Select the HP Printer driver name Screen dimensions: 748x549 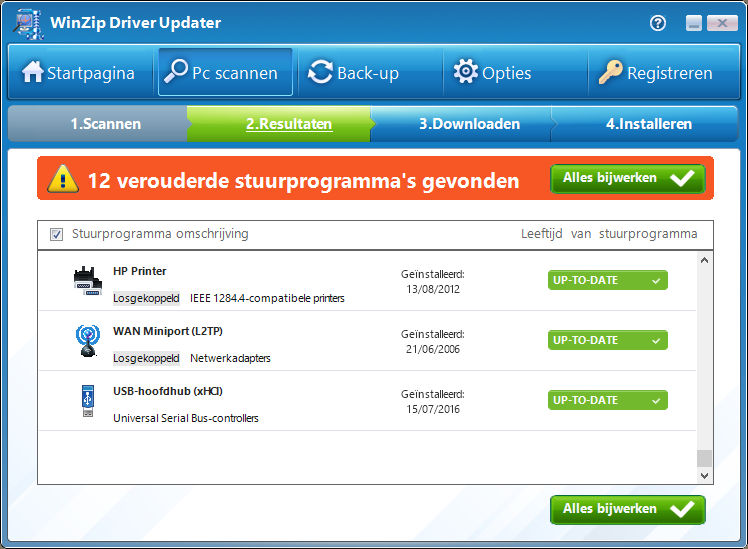(x=140, y=271)
